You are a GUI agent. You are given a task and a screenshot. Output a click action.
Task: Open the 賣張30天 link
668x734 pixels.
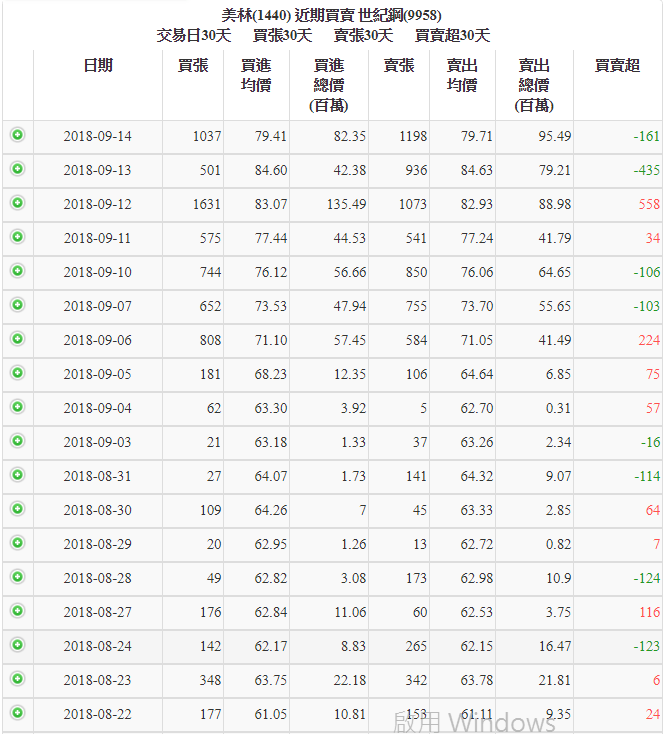click(x=363, y=36)
